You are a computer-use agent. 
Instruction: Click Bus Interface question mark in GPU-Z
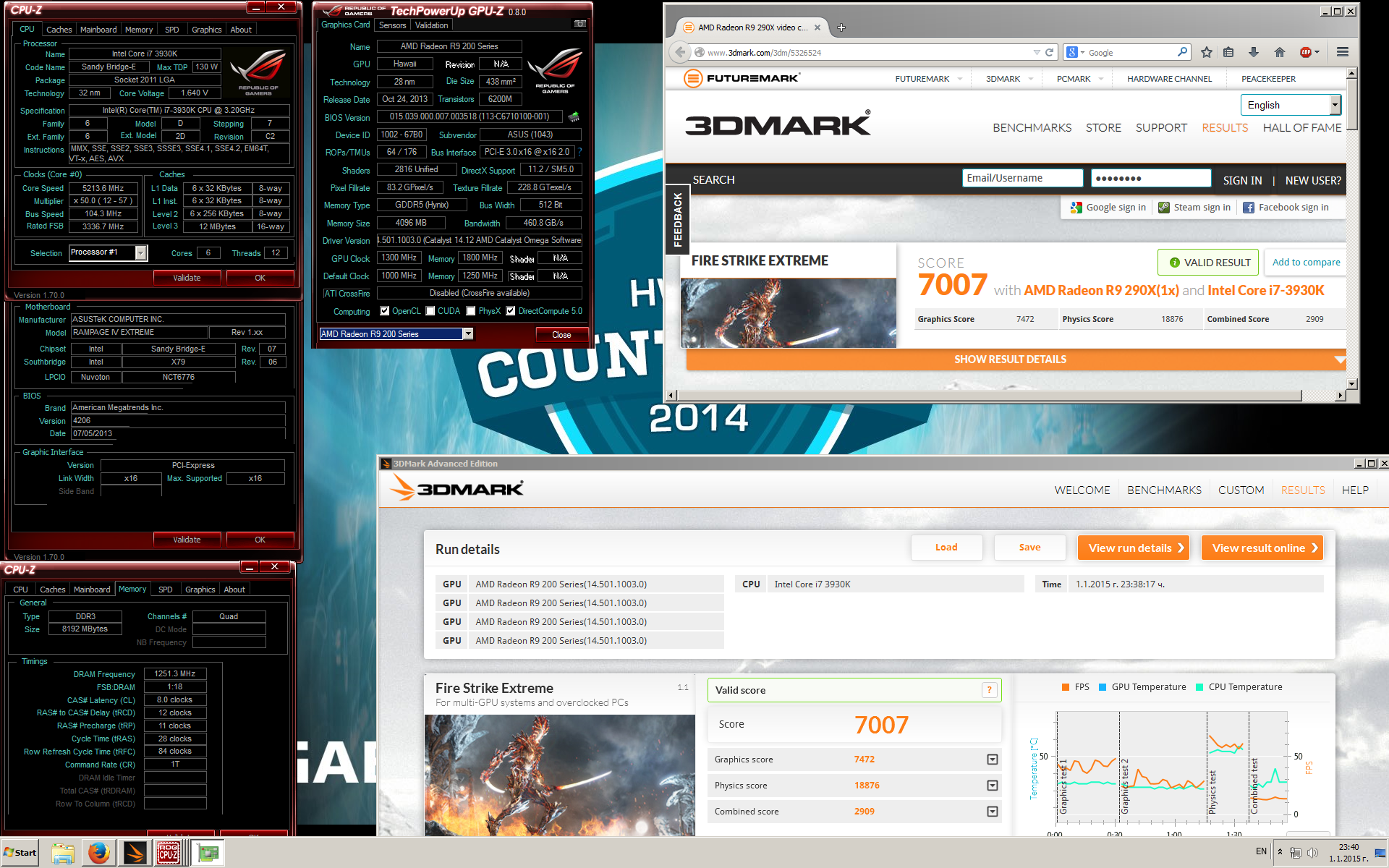point(579,152)
